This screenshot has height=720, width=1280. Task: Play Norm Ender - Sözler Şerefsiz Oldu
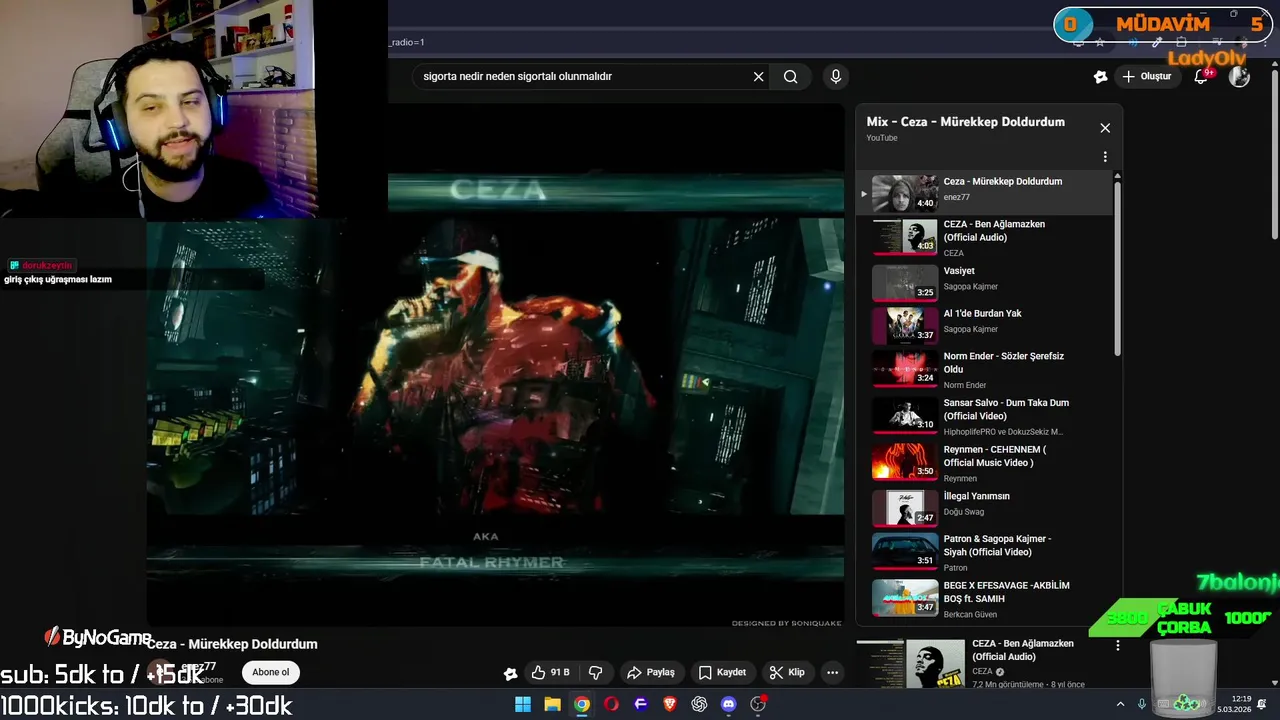[985, 369]
